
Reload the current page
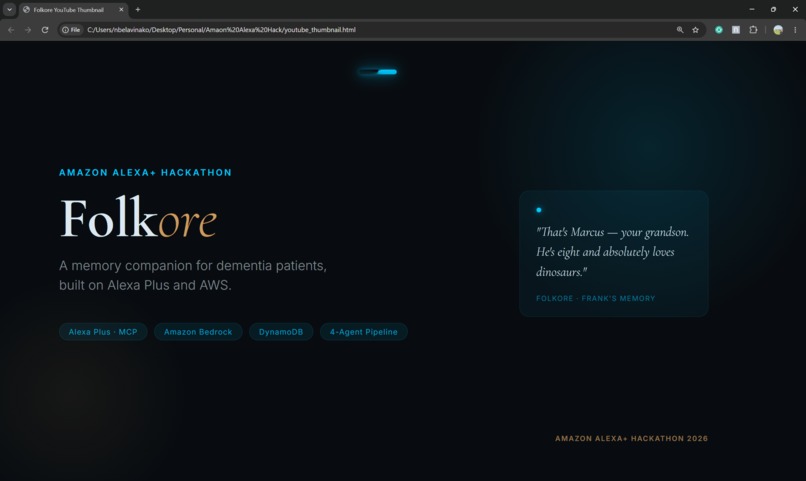coord(45,30)
